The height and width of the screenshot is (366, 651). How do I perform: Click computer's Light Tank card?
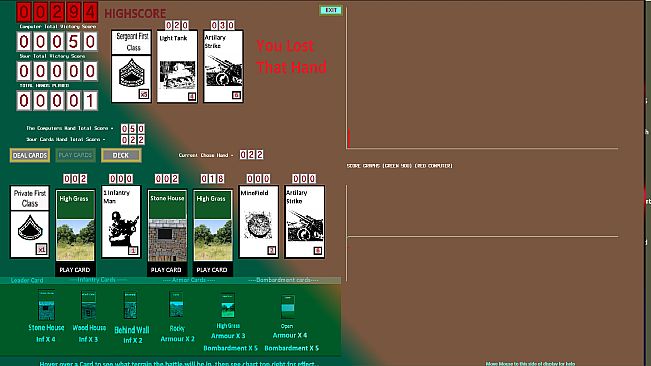177,66
